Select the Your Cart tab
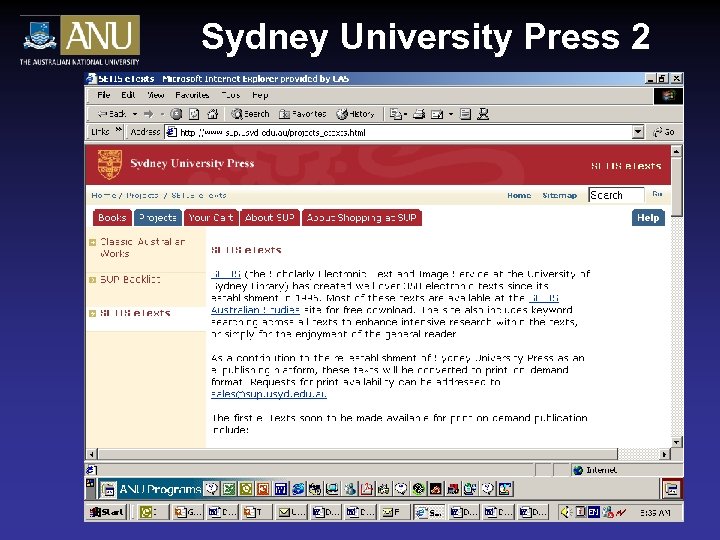Viewport: 720px width, 540px height. pos(211,218)
